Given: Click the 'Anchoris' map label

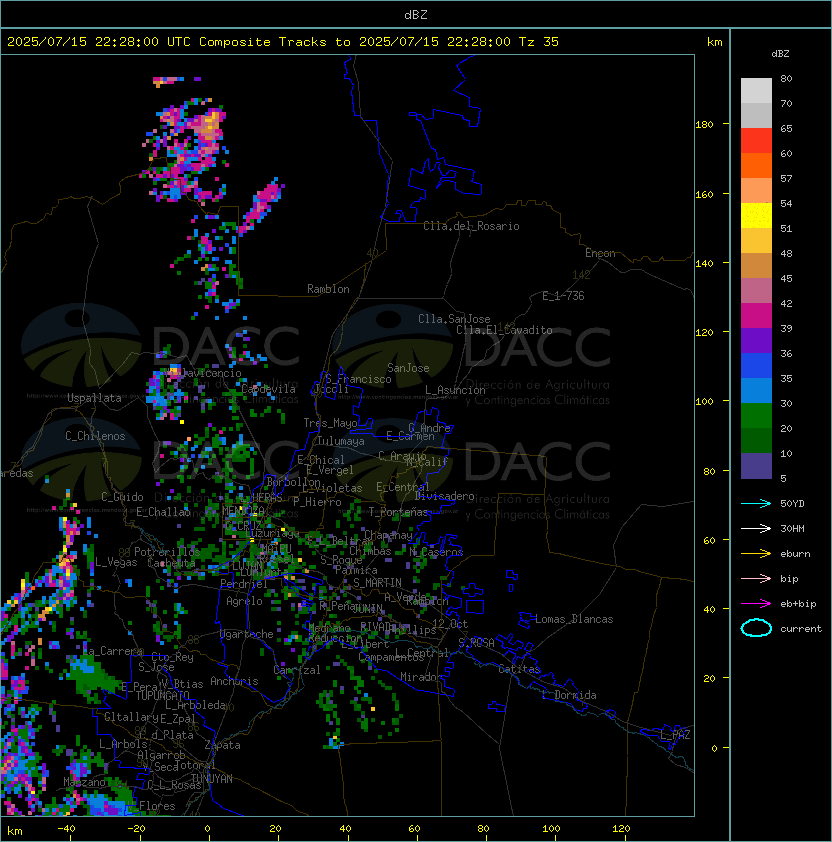Looking at the screenshot, I should (234, 681).
